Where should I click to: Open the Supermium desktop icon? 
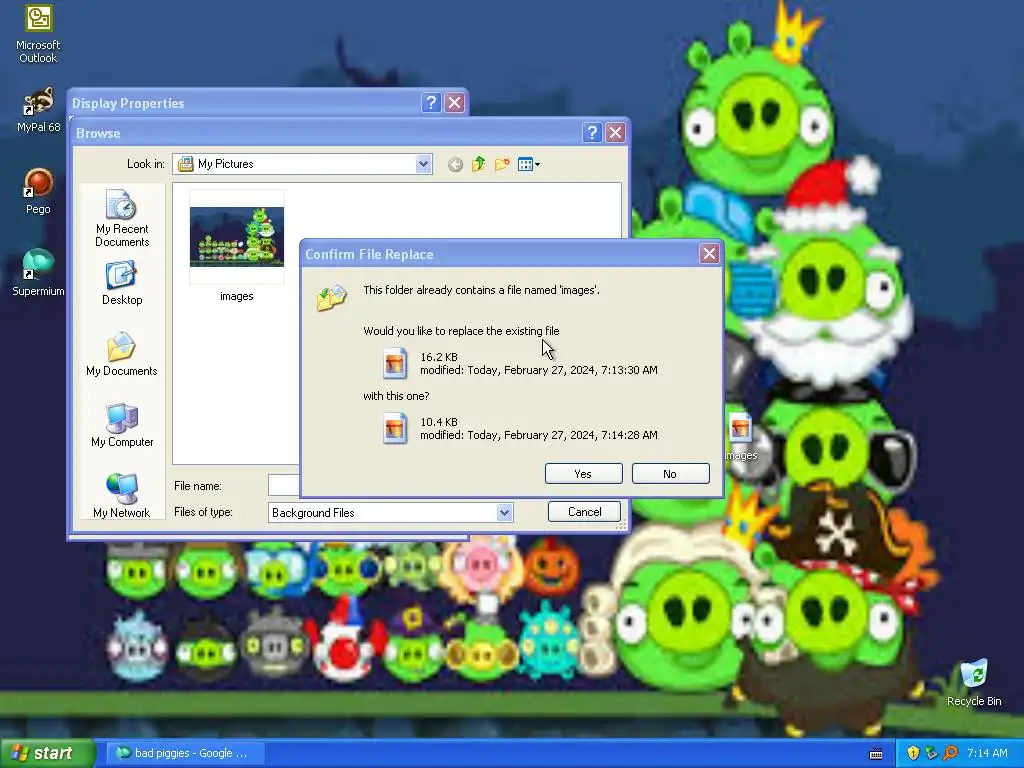[38, 273]
